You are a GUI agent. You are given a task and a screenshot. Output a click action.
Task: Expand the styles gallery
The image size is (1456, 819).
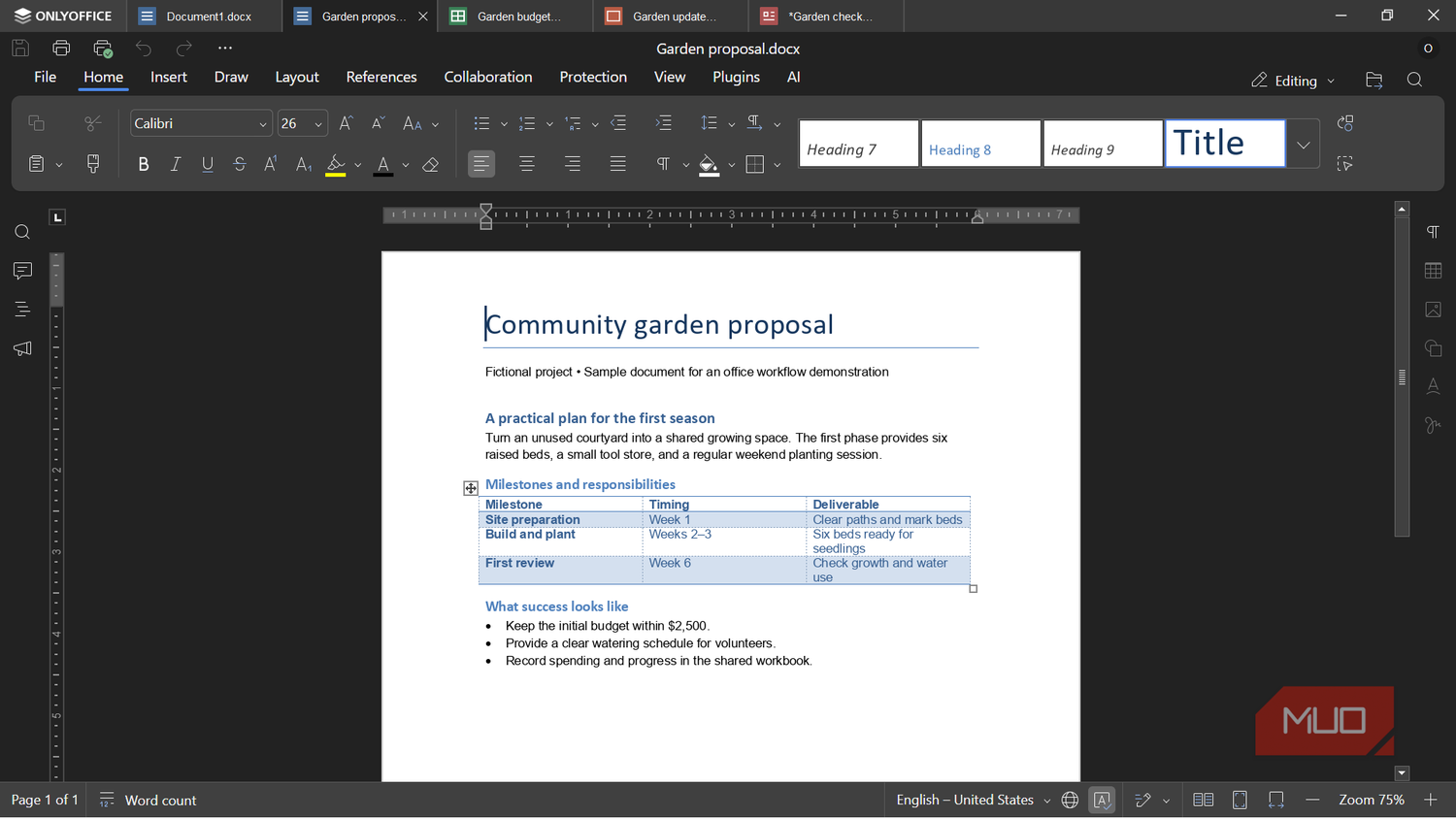(1304, 145)
